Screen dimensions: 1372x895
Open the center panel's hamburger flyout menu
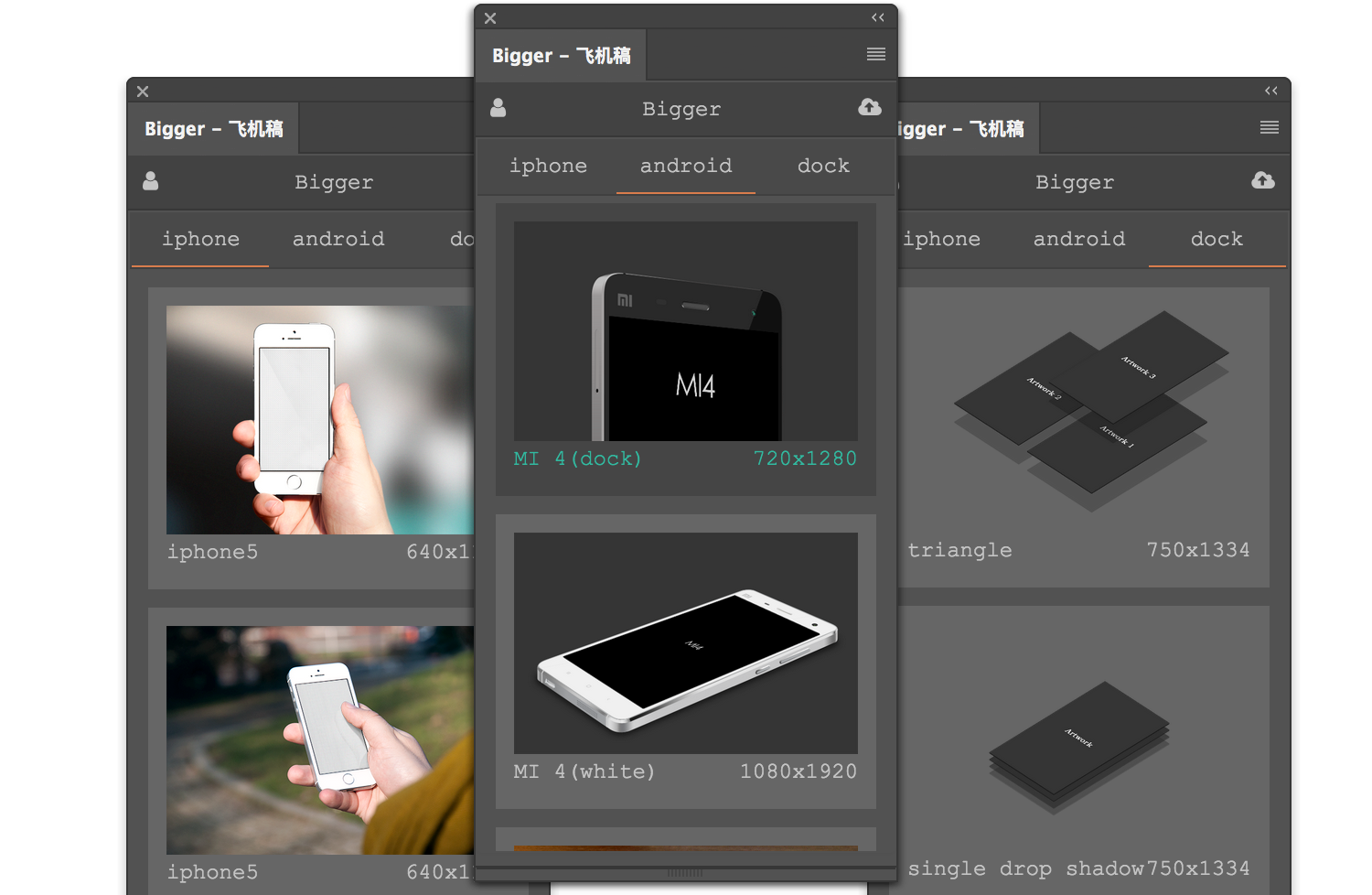pyautogui.click(x=875, y=55)
